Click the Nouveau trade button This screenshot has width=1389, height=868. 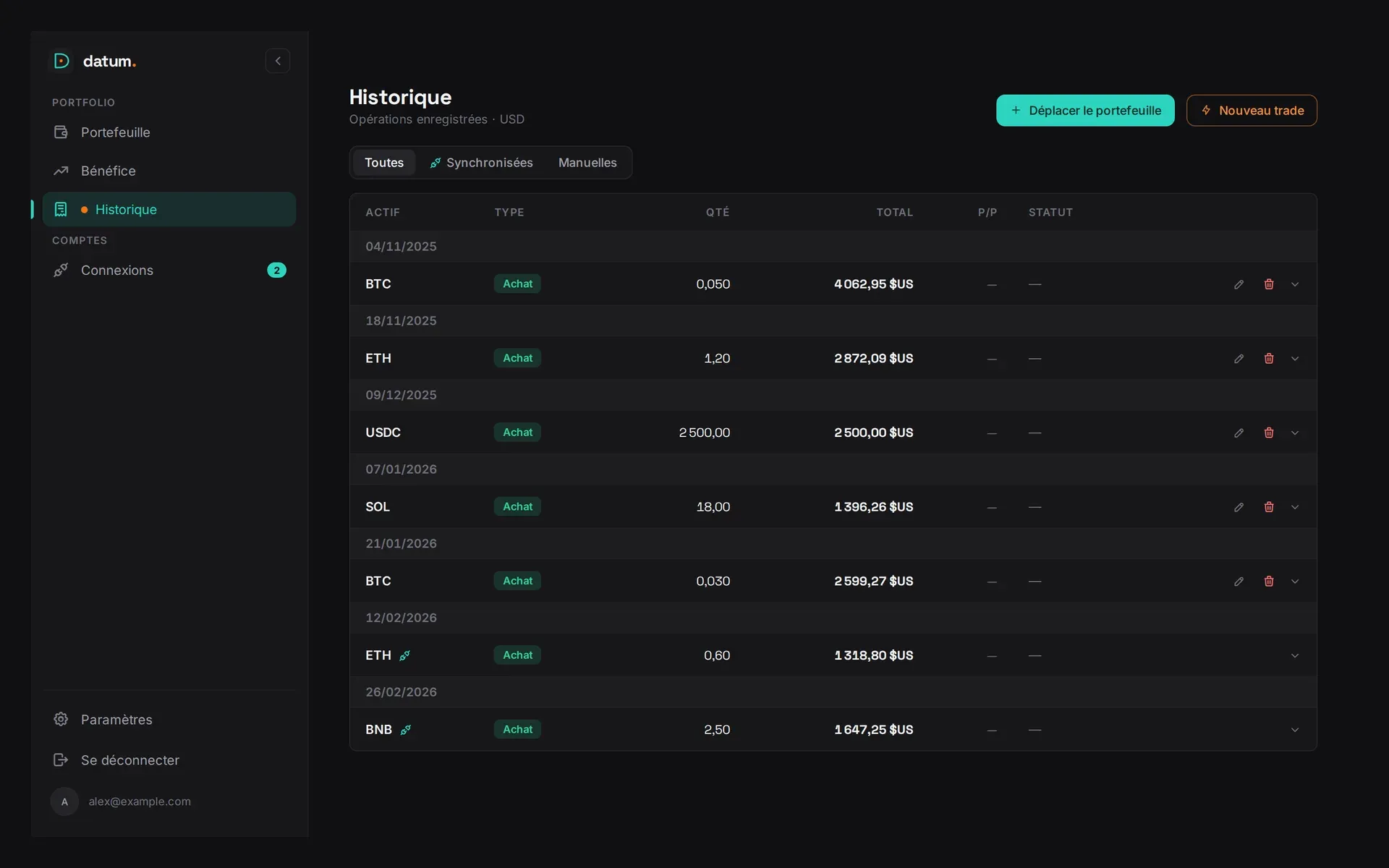[1252, 111]
